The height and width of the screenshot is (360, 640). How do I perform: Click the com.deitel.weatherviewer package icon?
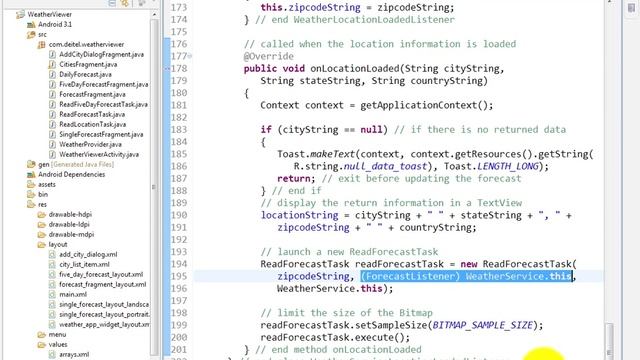42,44
